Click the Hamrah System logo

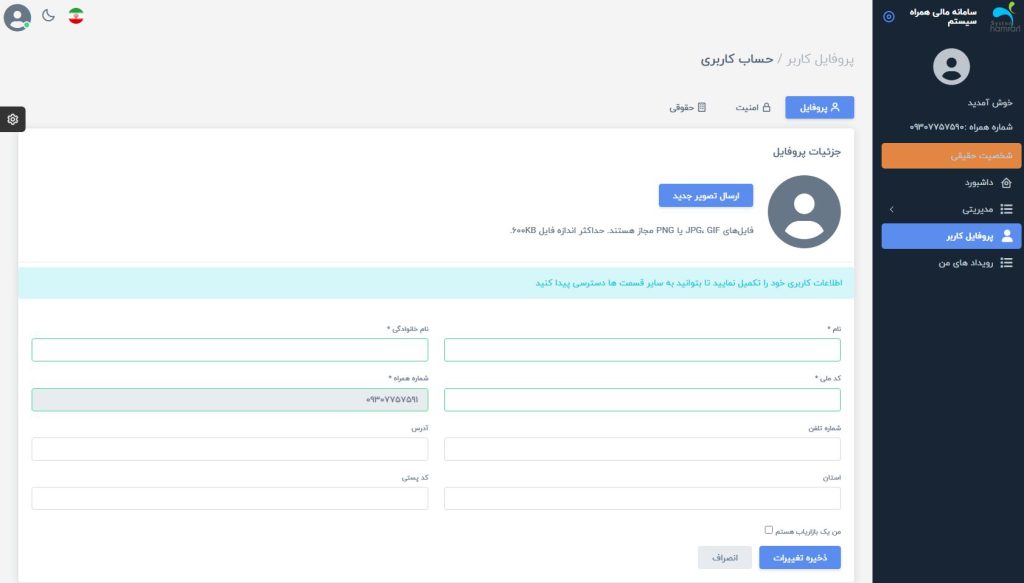1000,16
